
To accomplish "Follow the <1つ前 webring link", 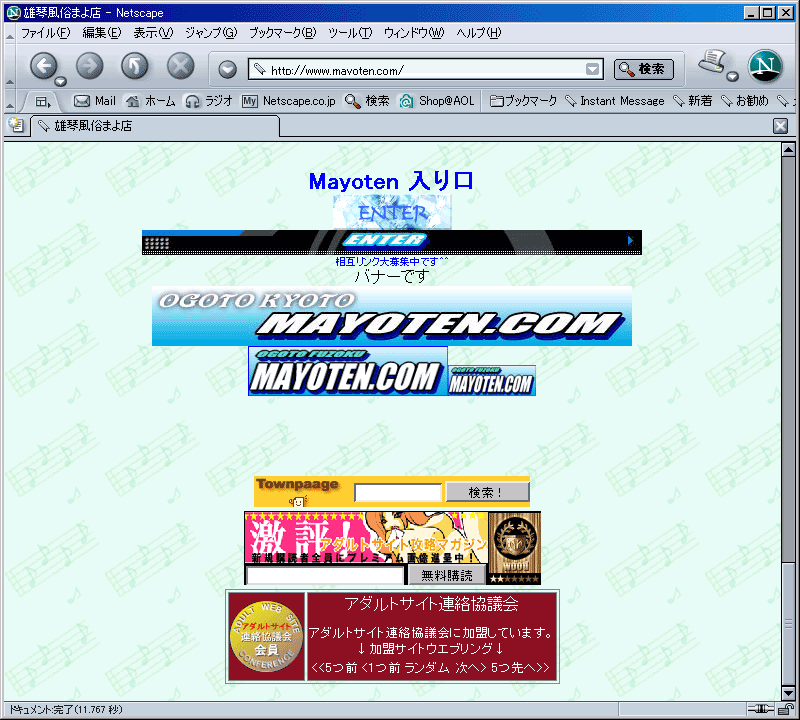I will tap(381, 667).
